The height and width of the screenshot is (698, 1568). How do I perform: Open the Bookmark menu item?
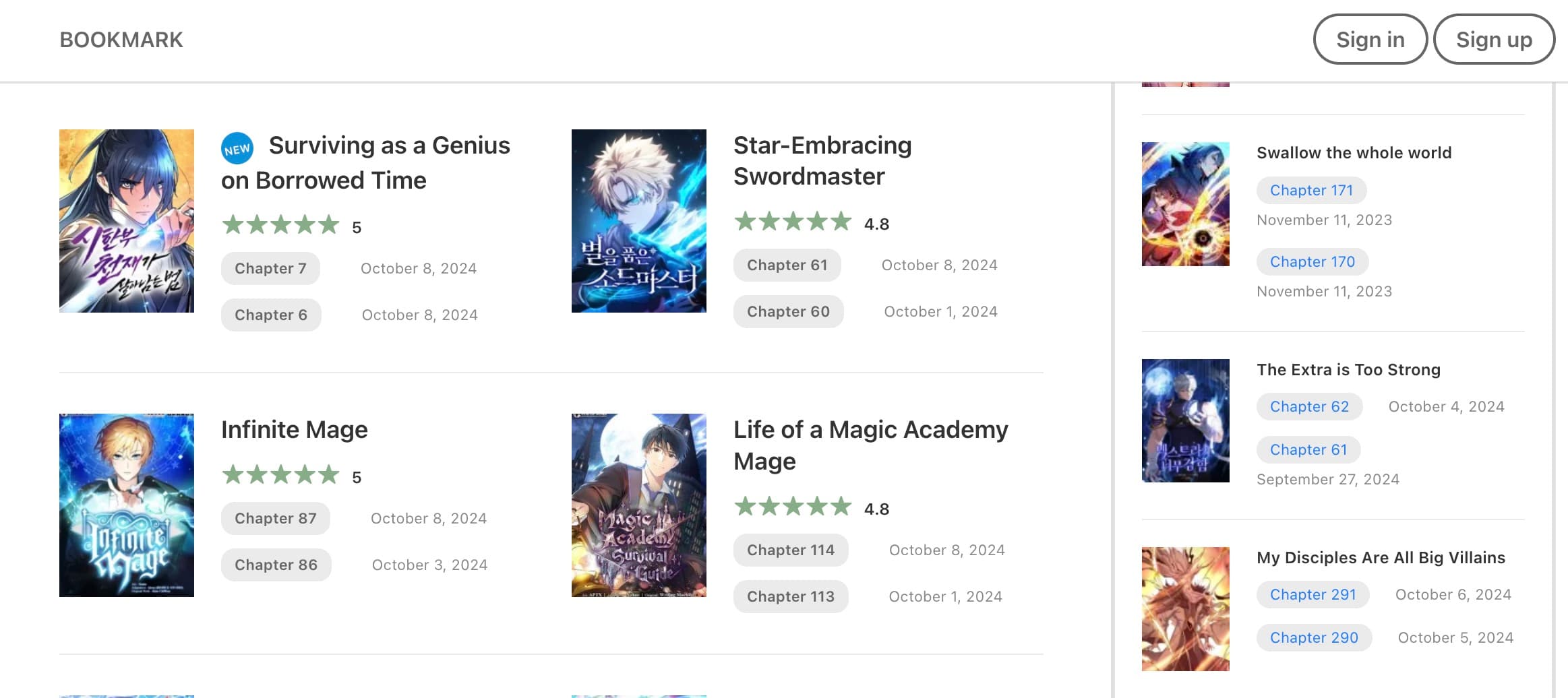[x=121, y=40]
